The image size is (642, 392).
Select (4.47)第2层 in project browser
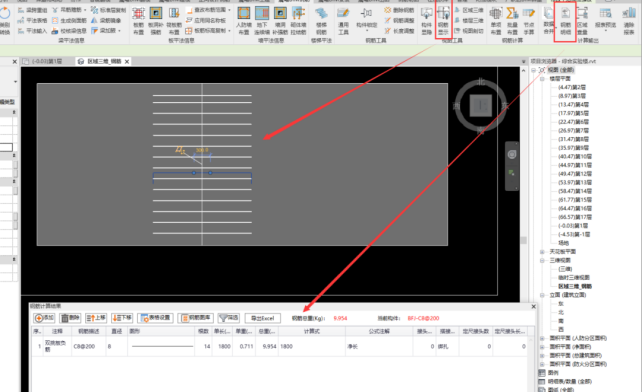[572, 87]
